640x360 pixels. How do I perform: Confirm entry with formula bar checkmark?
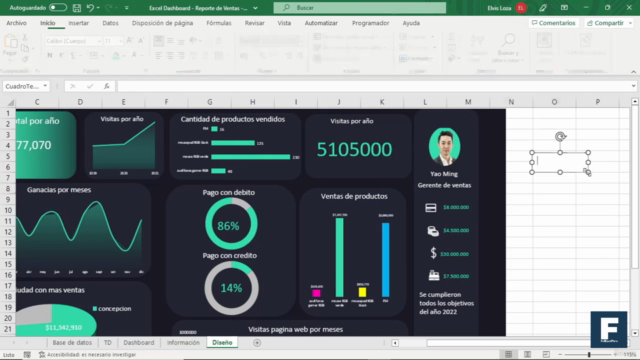pos(90,86)
